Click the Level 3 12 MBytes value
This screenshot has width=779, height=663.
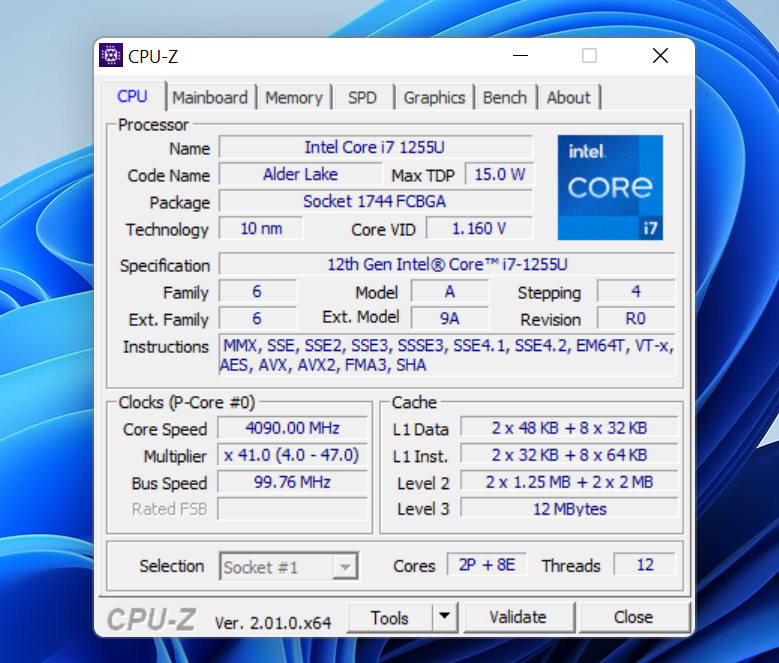tap(569, 509)
